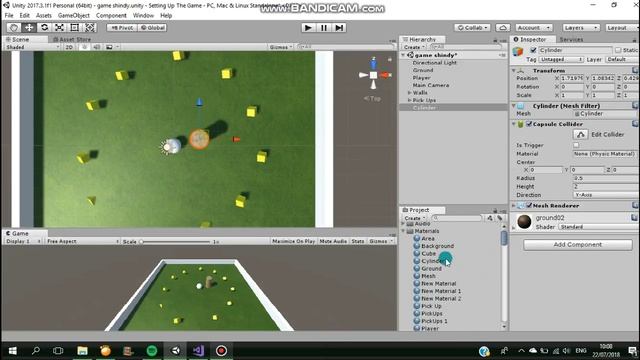Toggle 2D scene view mode
Image resolution: width=640 pixels, height=360 pixels.
tap(69, 47)
